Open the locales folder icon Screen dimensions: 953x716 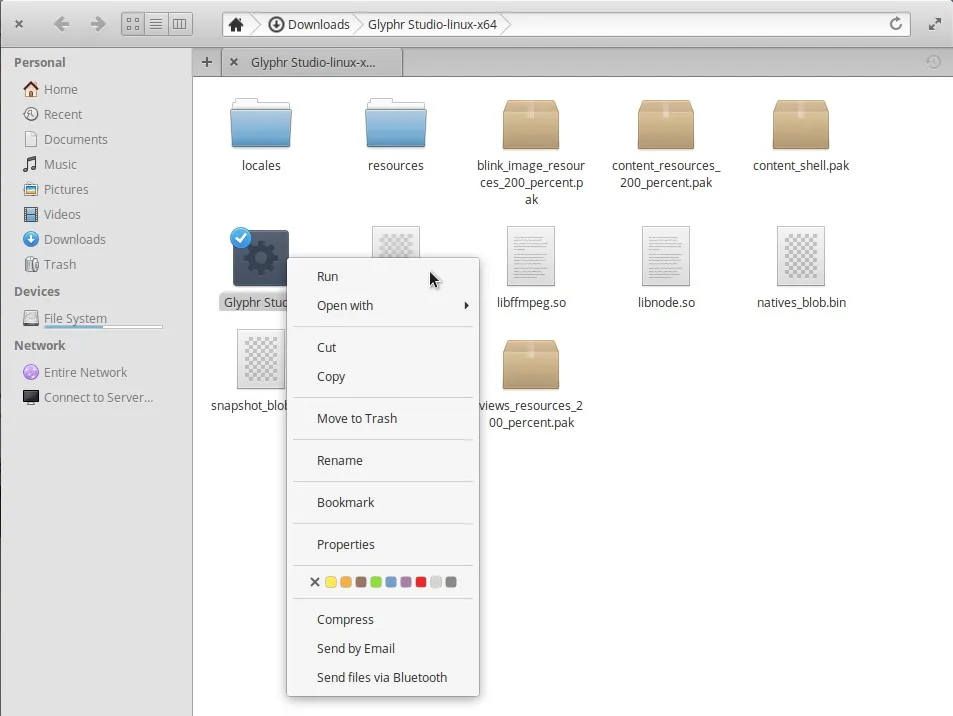261,125
